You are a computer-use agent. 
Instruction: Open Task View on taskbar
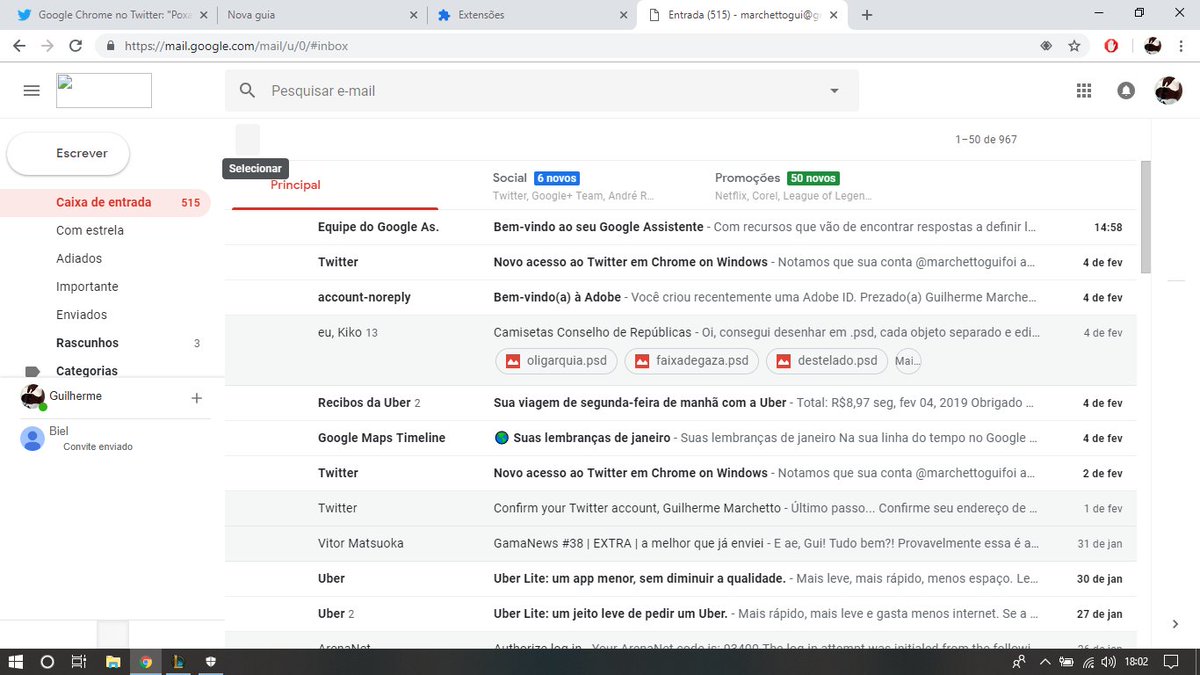(x=78, y=662)
